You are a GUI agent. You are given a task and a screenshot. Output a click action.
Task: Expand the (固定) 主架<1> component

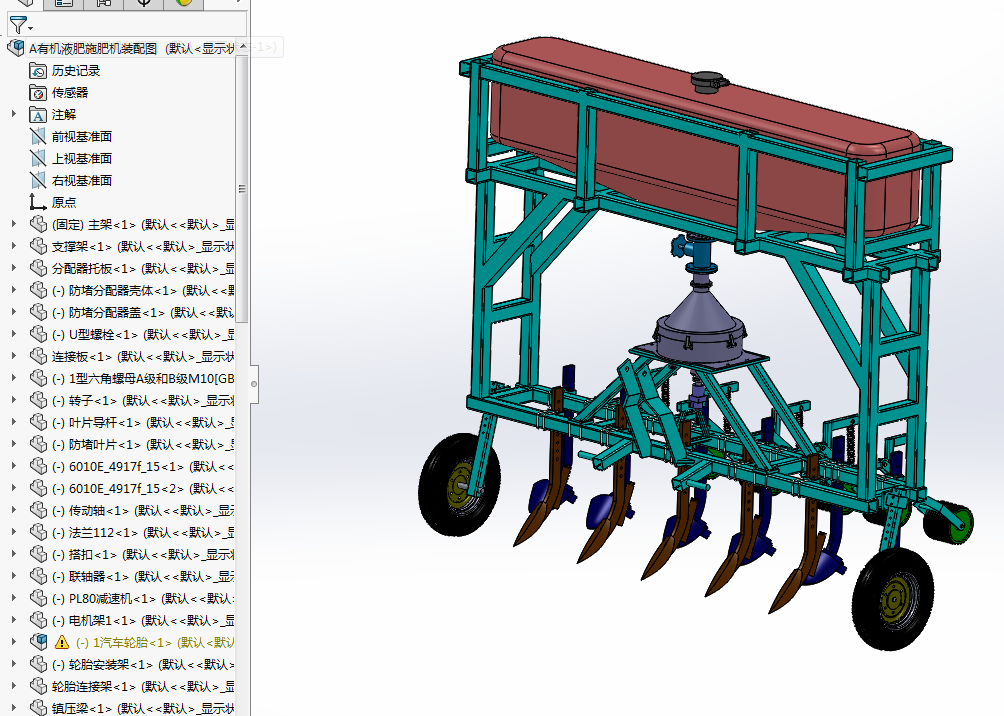point(13,224)
